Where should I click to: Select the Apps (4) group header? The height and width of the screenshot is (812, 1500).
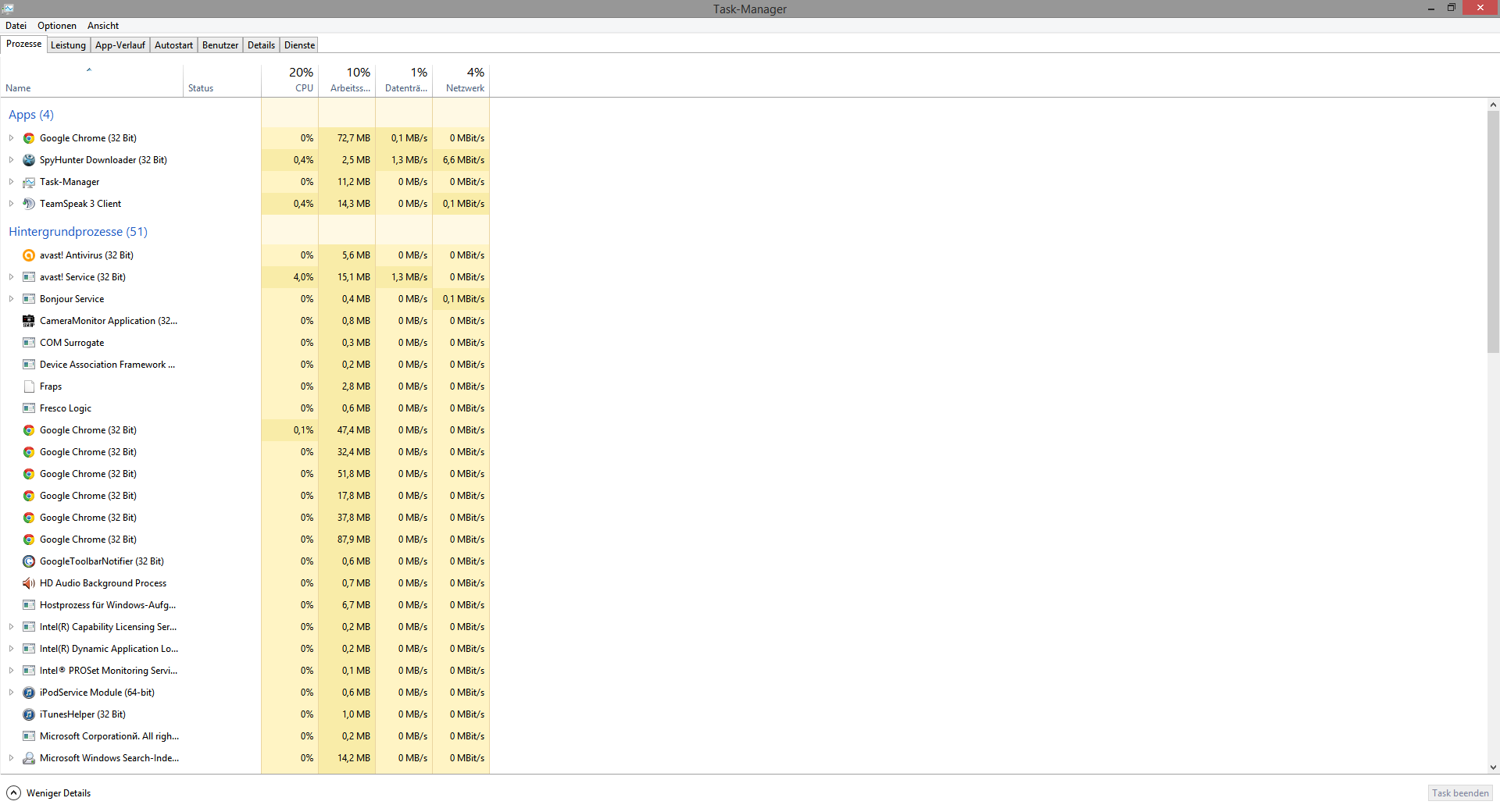(x=31, y=115)
